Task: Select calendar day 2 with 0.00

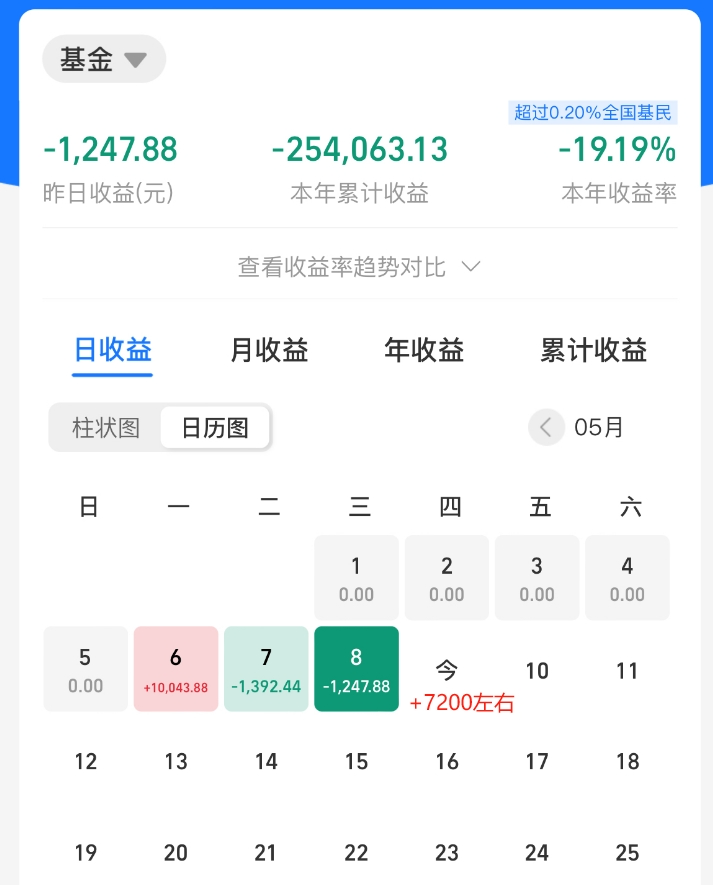Action: tap(447, 578)
